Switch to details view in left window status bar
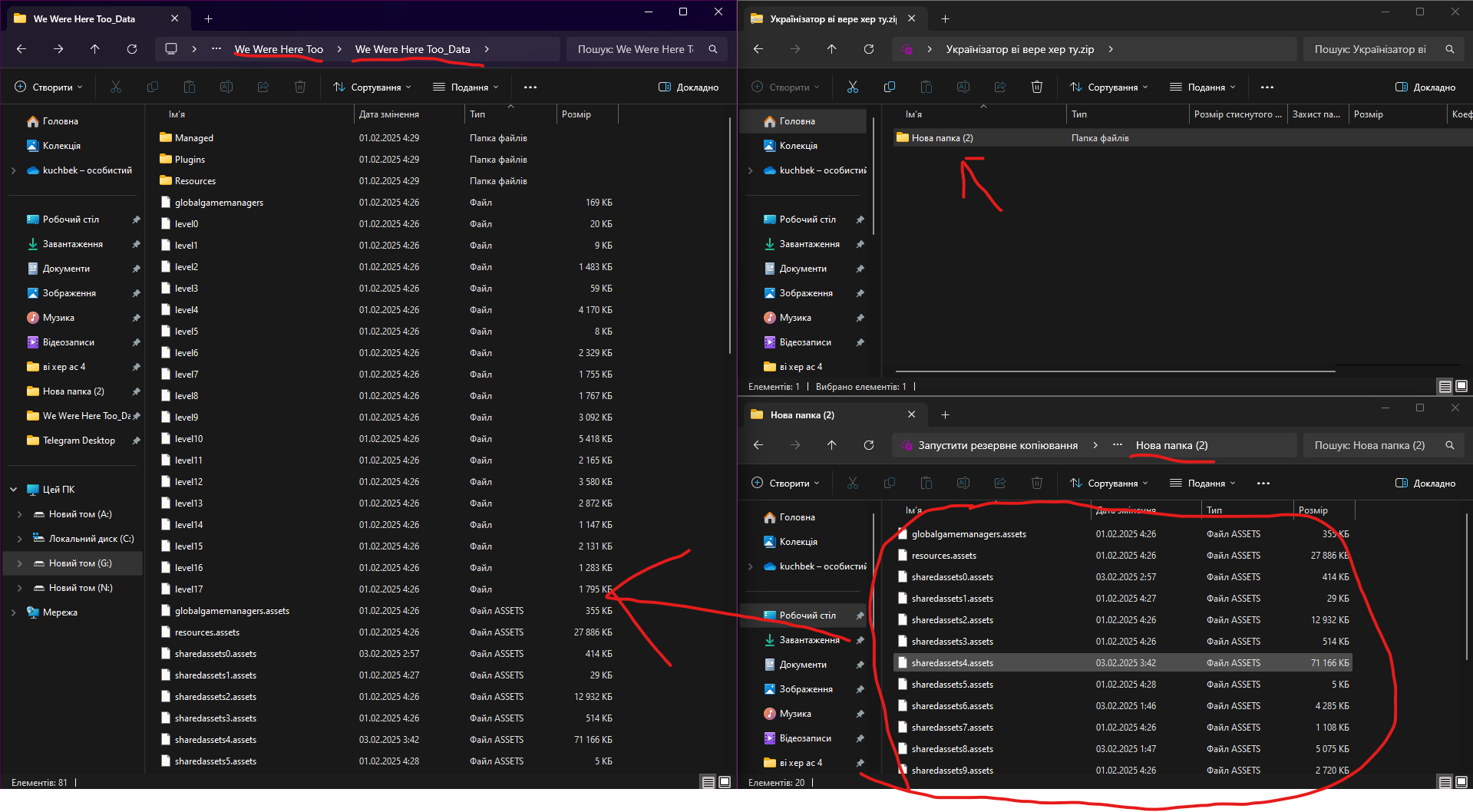This screenshot has height=812, width=1473. coord(708,782)
